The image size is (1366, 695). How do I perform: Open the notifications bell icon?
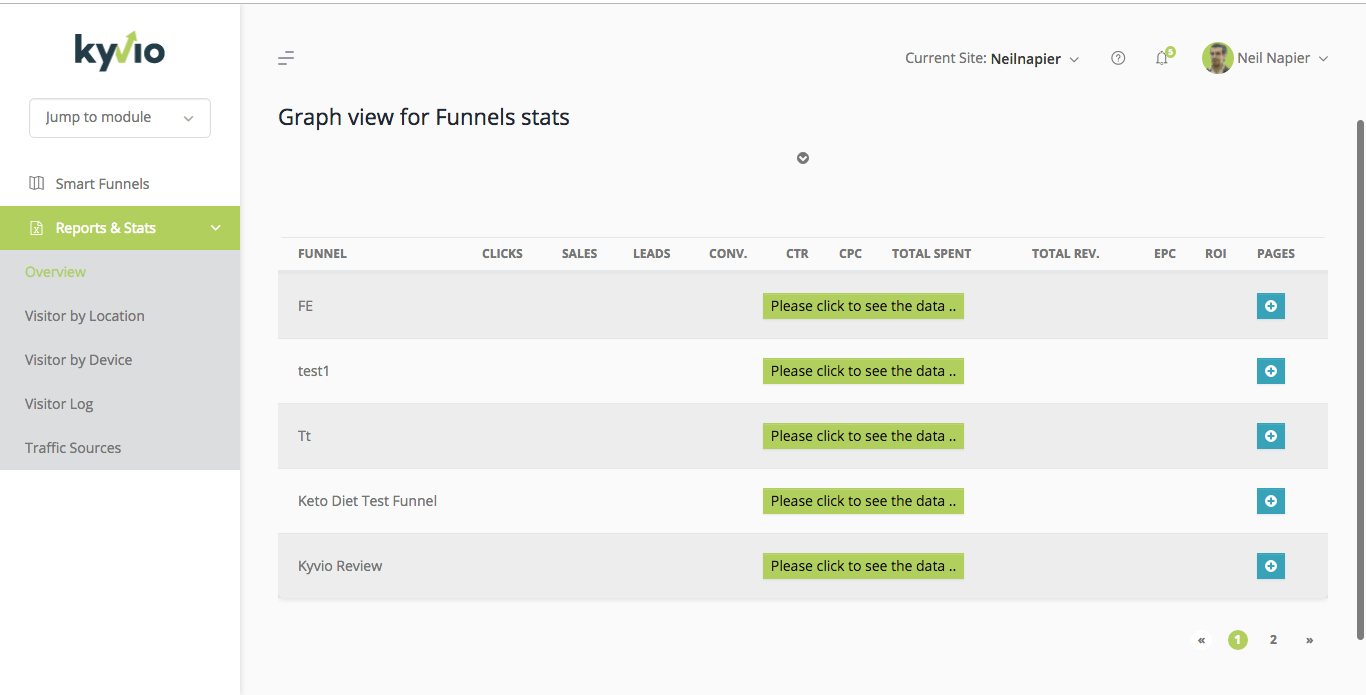point(1162,58)
